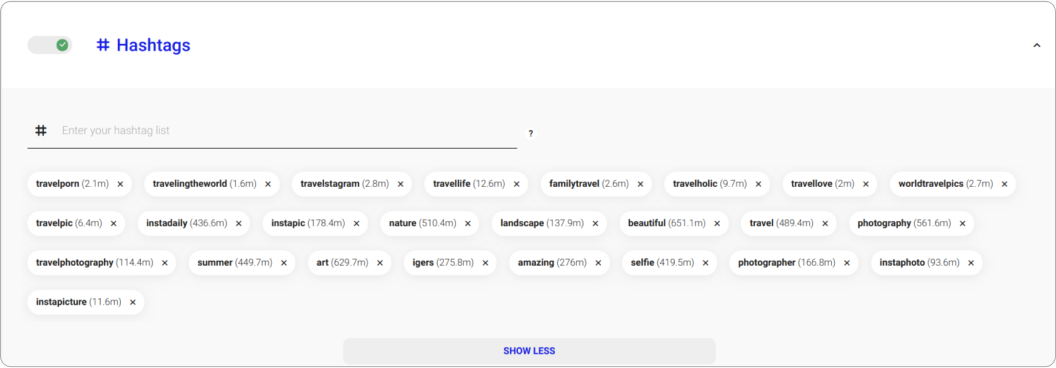Remove the worldtravelpics hashtag
The width and height of the screenshot is (1056, 368).
click(1004, 184)
